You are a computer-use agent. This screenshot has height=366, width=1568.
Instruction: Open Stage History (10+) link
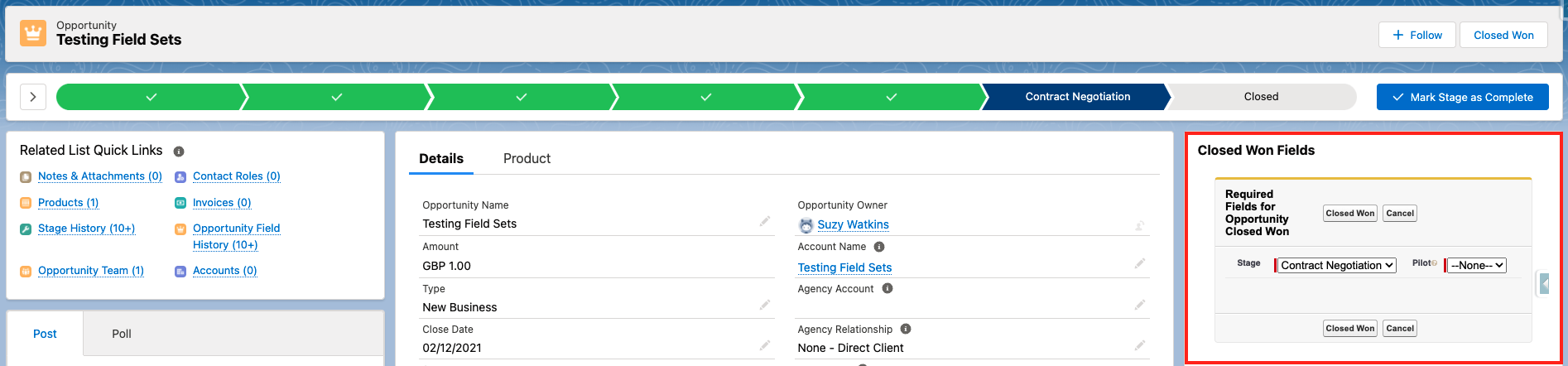[87, 229]
